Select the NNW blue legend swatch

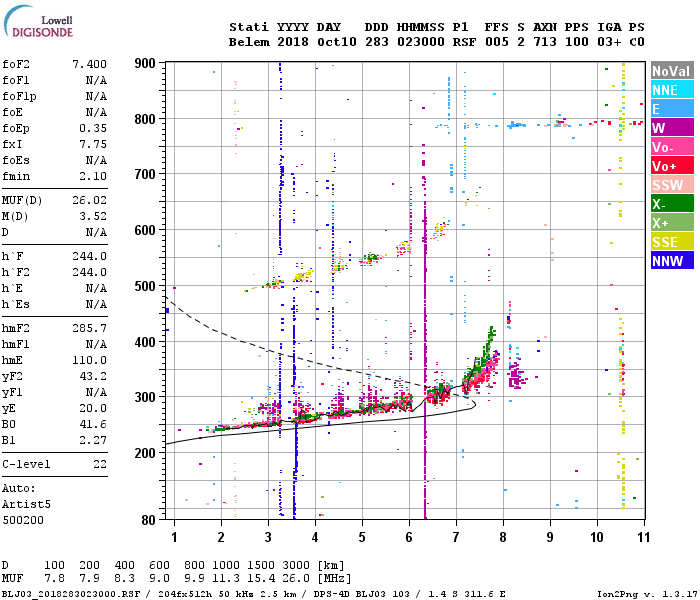point(672,261)
